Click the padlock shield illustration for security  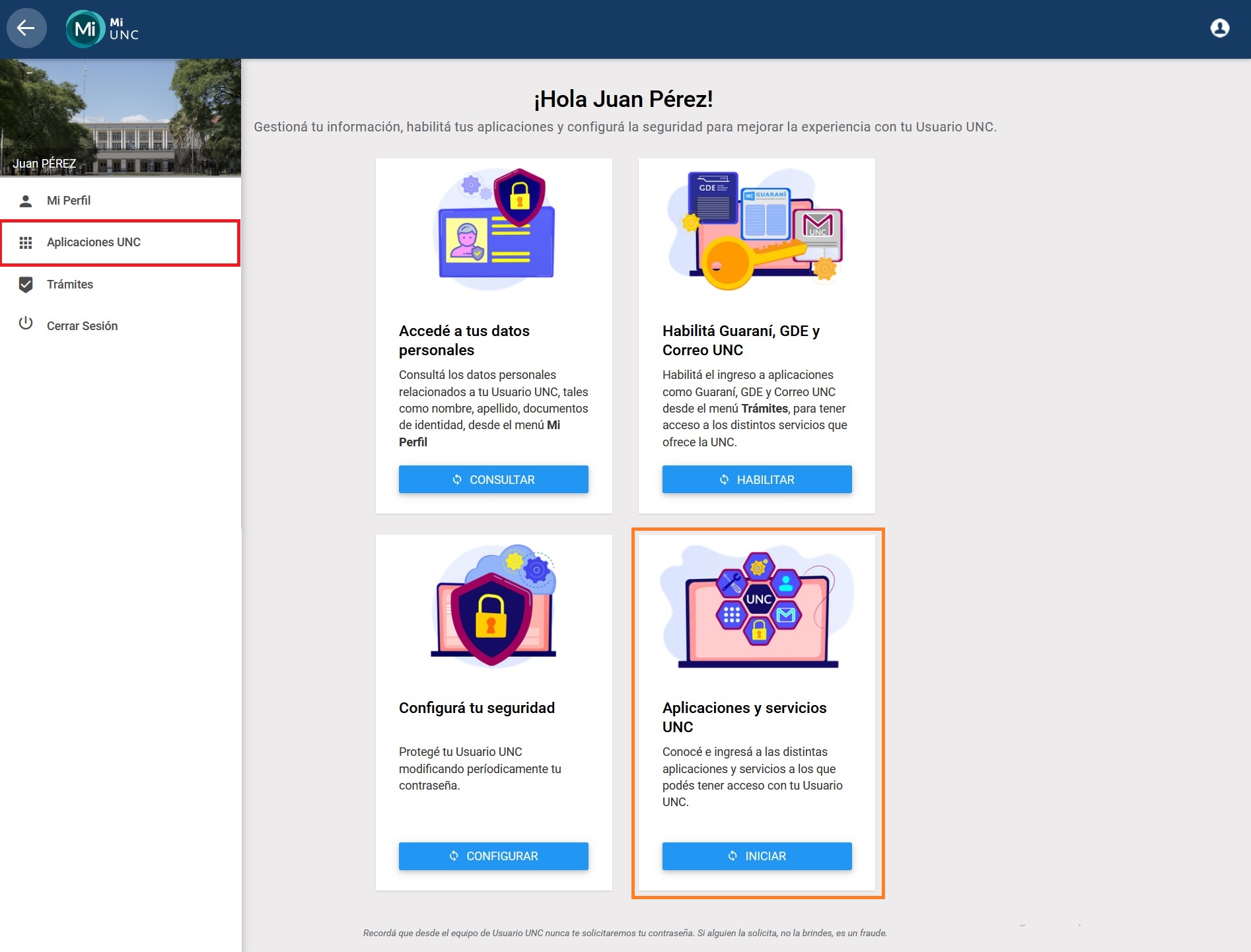coord(494,605)
